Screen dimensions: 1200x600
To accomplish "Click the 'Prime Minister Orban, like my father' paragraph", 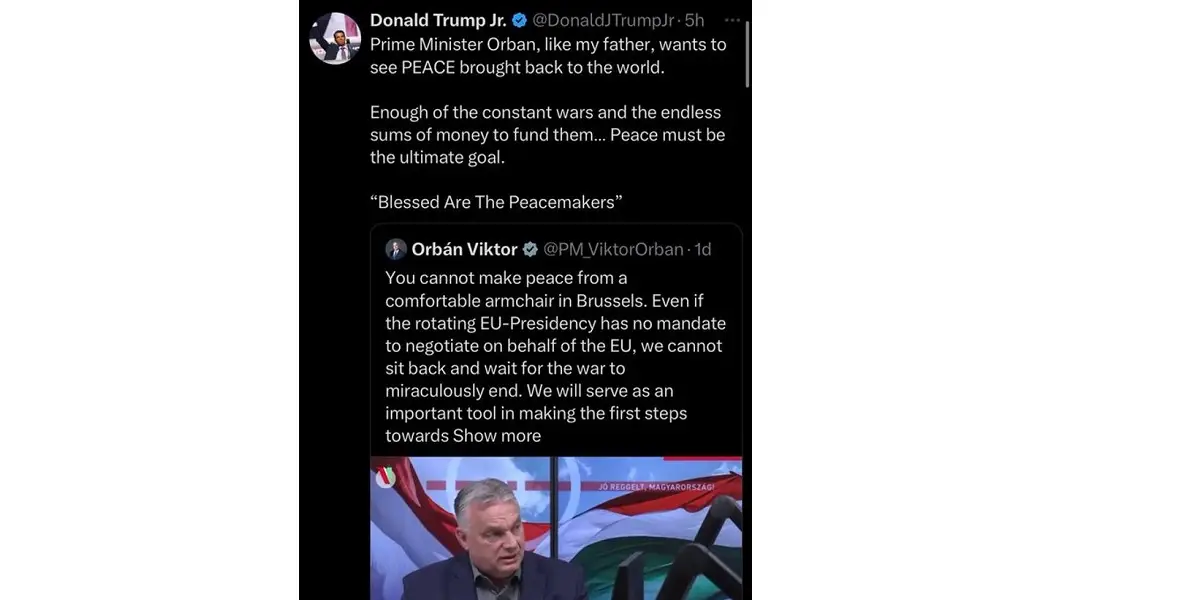I will point(547,56).
